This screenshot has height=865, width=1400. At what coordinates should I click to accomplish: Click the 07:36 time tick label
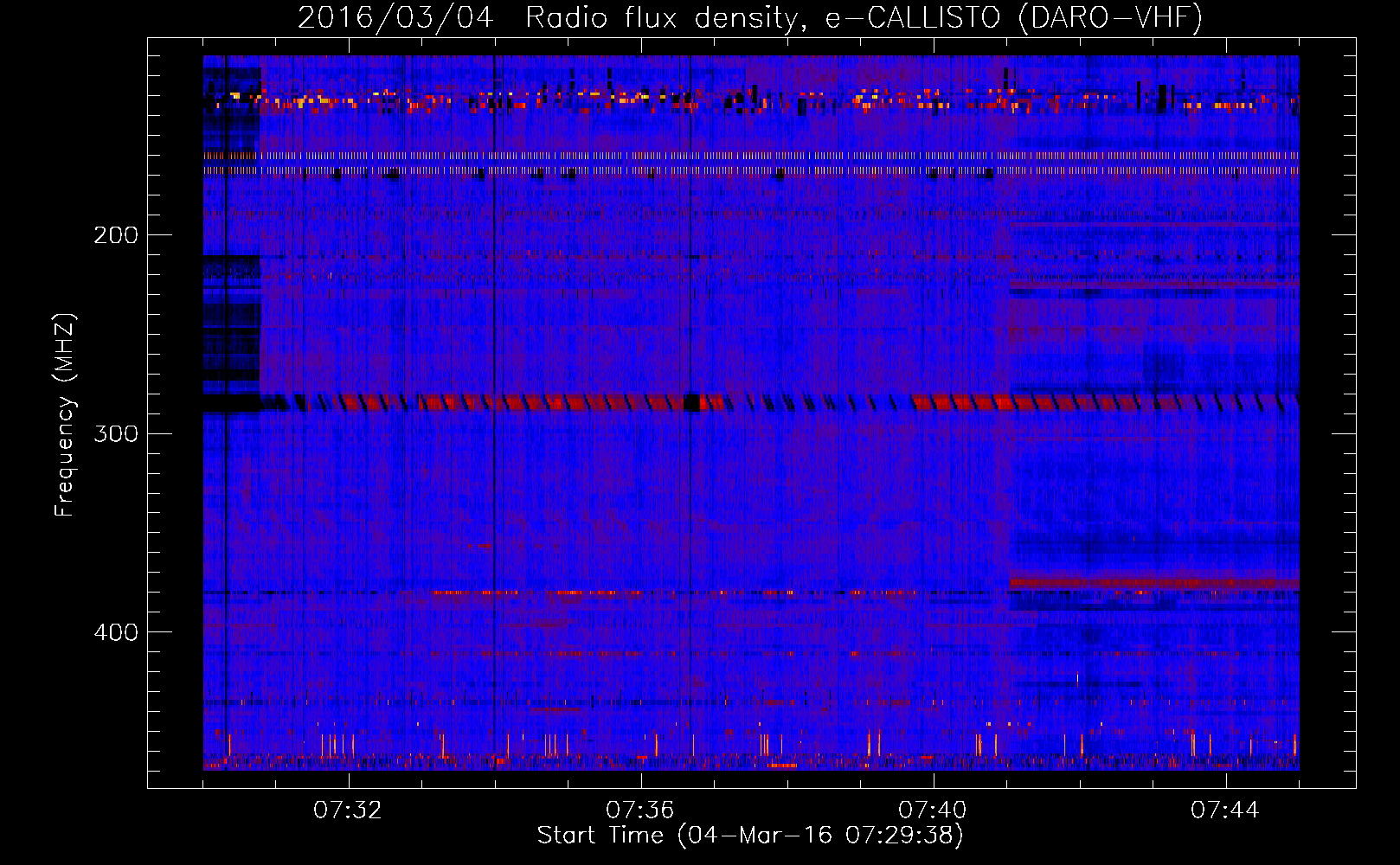(640, 810)
